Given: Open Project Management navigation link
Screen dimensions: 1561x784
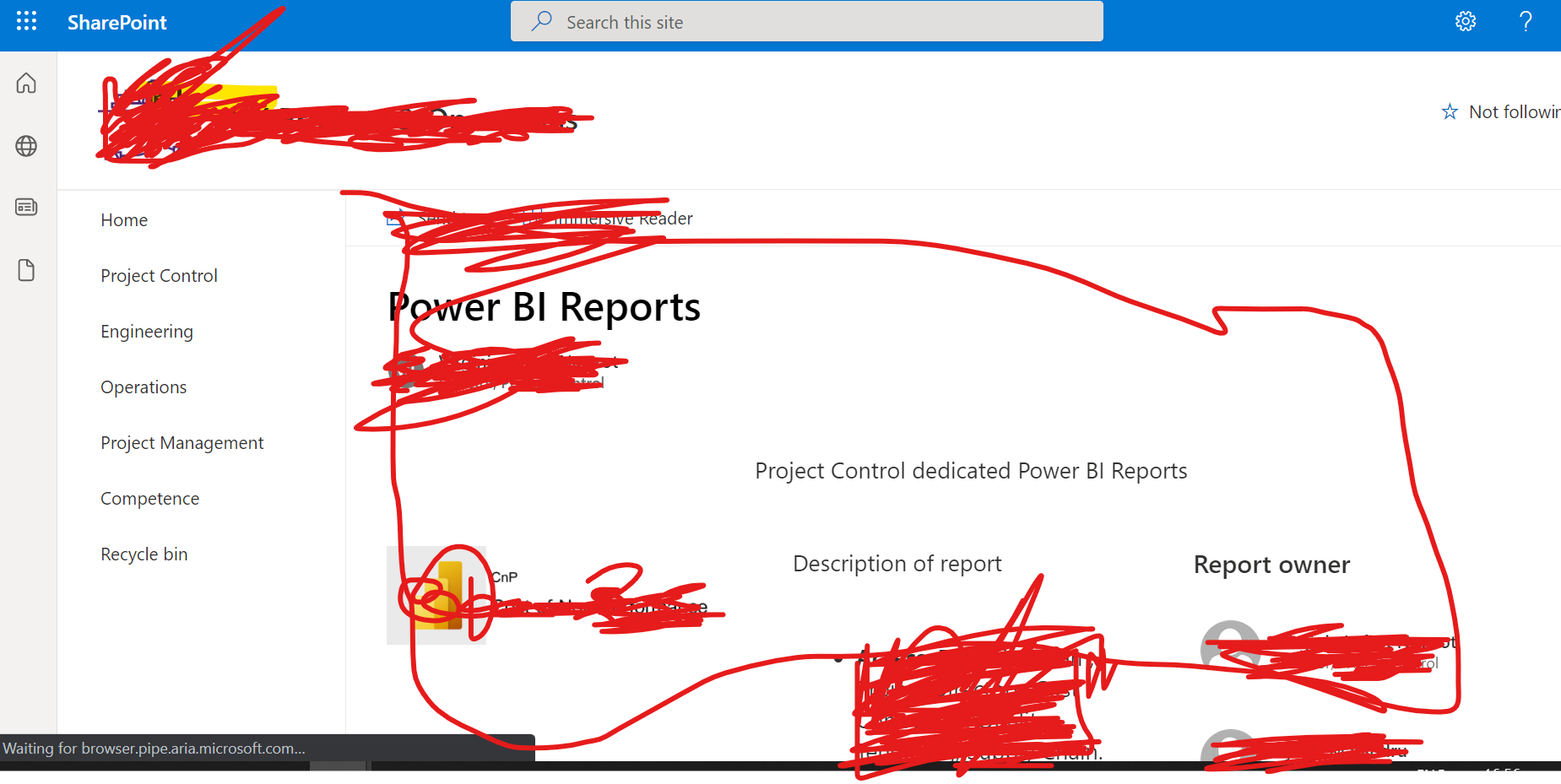Looking at the screenshot, I should [182, 443].
